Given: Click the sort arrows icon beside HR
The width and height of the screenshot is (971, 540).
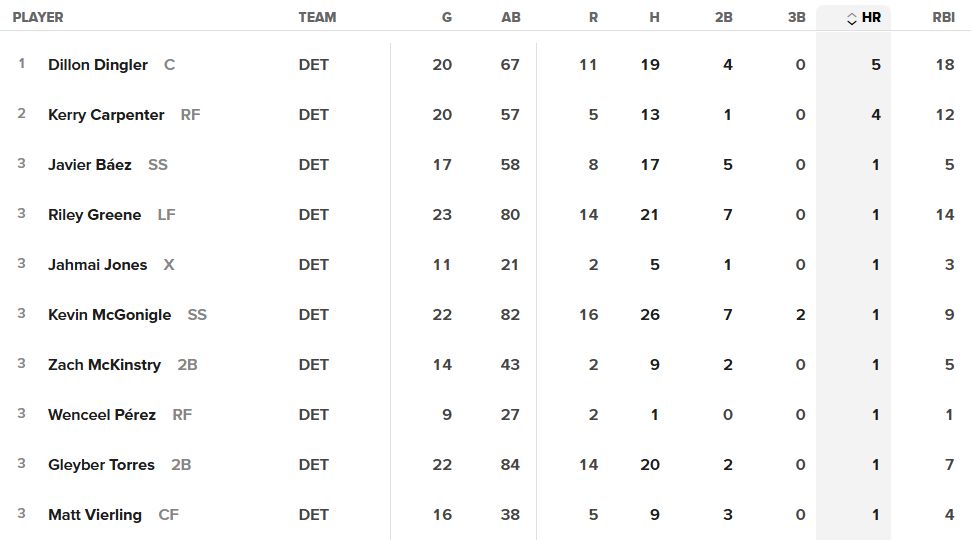Looking at the screenshot, I should (852, 18).
